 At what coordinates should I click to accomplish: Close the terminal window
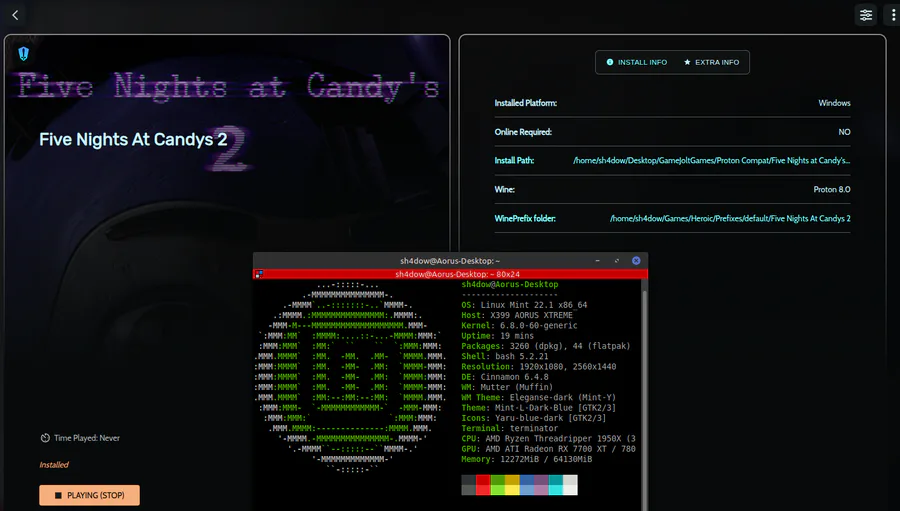(x=636, y=261)
